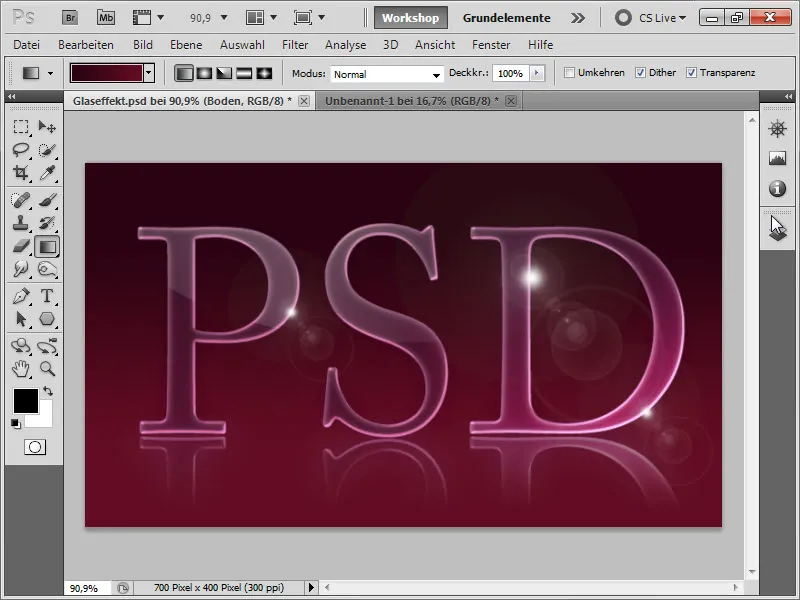Choose linear gradient style
This screenshot has height=600, width=800.
(x=184, y=73)
